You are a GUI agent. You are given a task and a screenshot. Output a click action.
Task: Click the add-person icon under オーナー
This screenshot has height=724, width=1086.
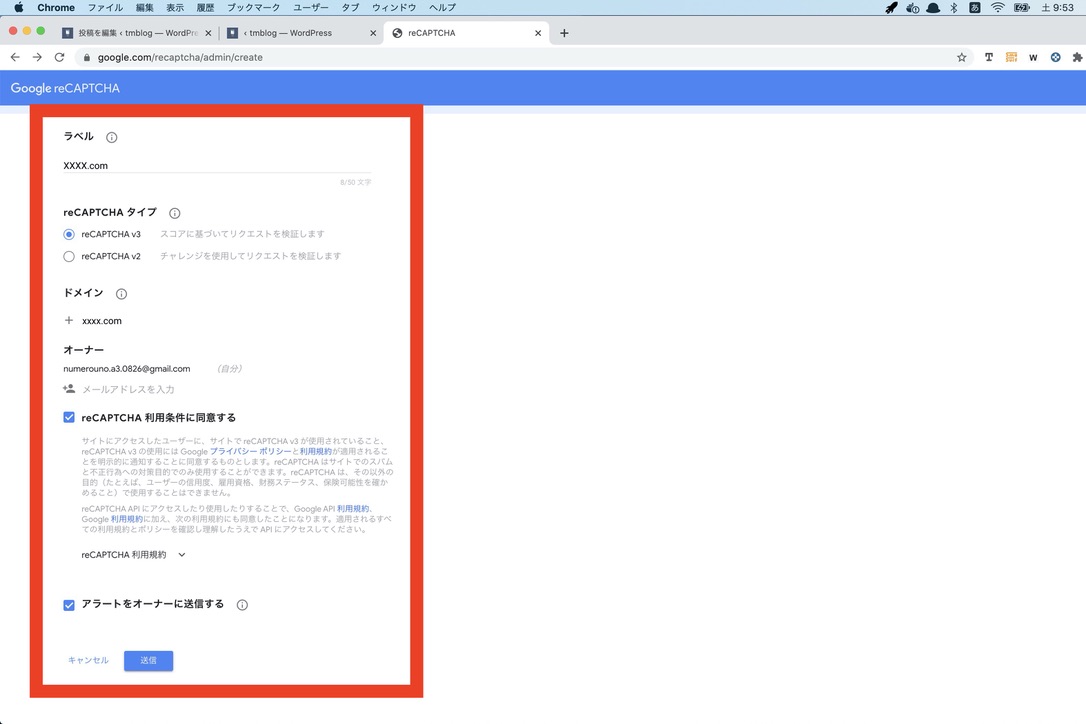click(69, 389)
